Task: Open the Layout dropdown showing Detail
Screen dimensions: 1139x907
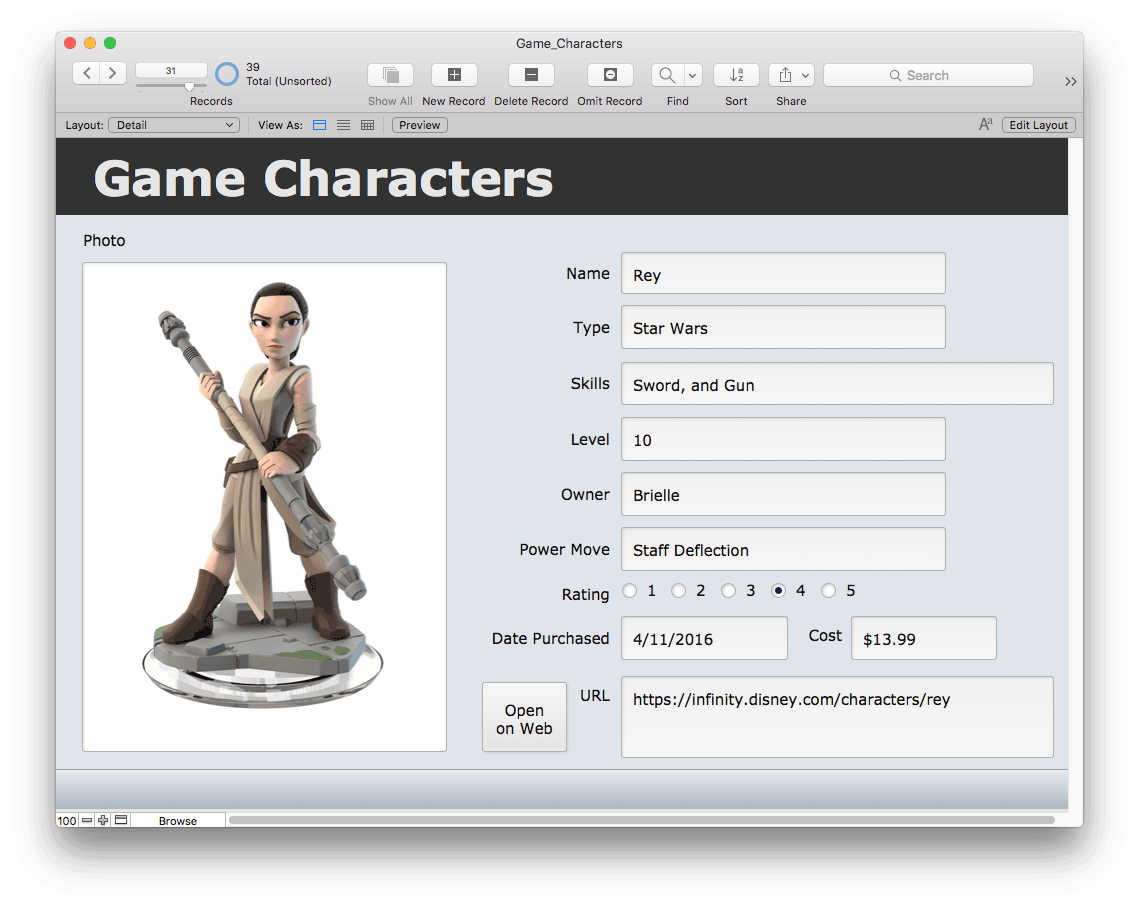Action: coord(174,124)
